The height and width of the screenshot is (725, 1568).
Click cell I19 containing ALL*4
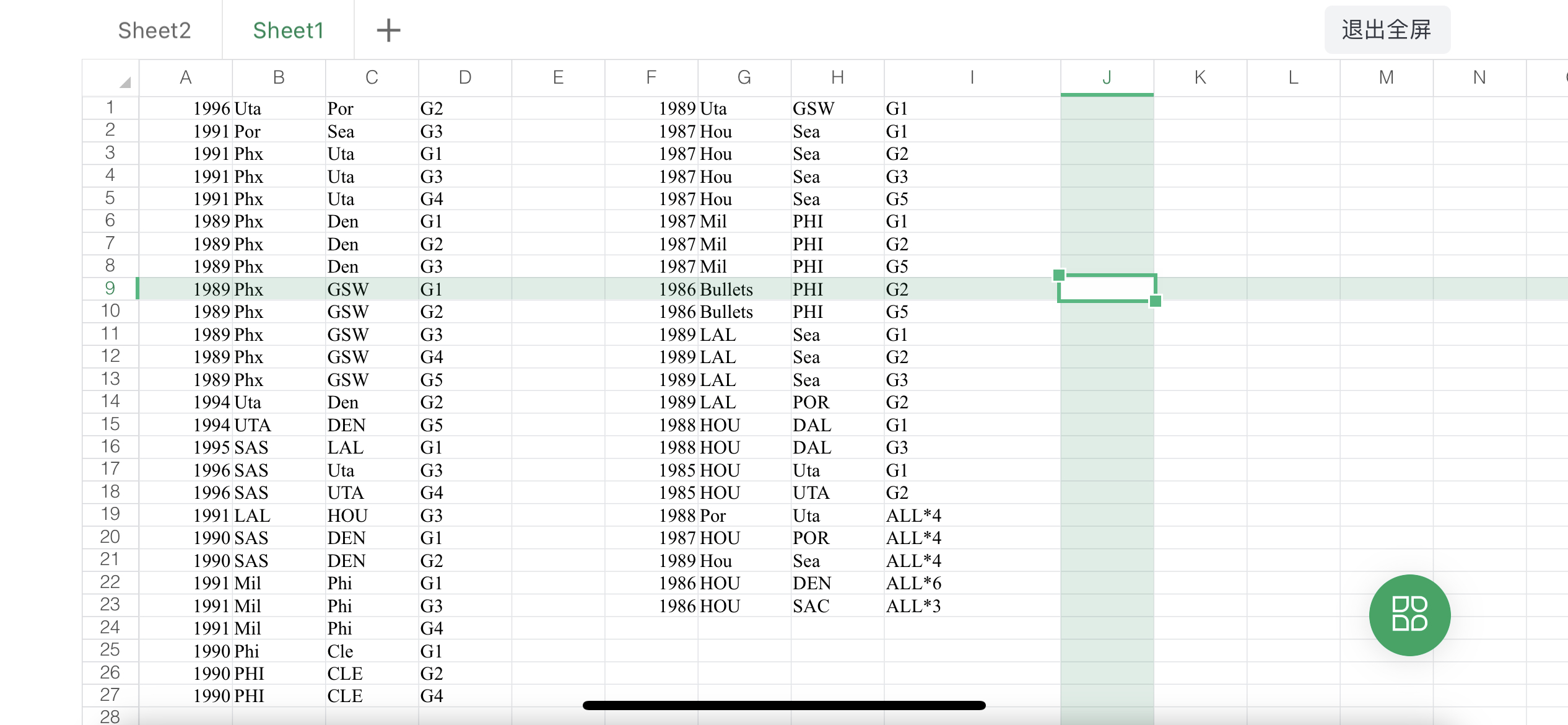pyautogui.click(x=972, y=516)
